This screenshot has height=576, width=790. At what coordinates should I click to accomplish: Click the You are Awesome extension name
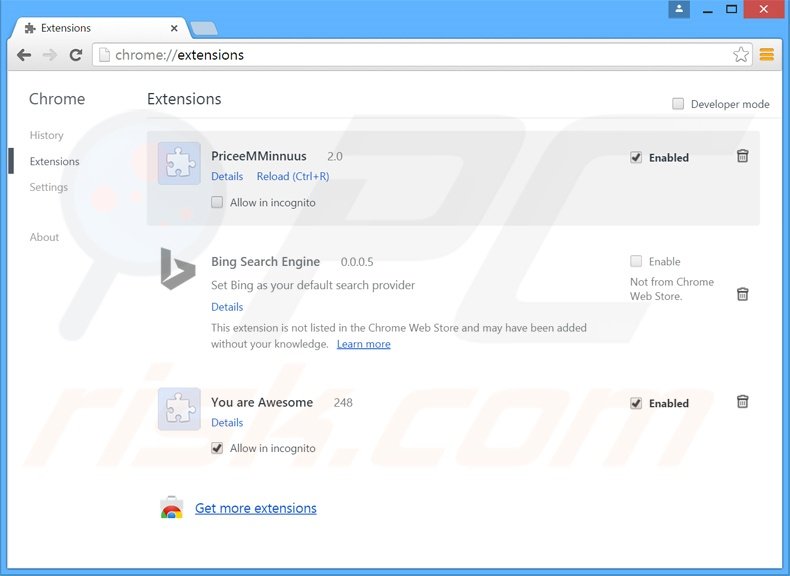262,402
